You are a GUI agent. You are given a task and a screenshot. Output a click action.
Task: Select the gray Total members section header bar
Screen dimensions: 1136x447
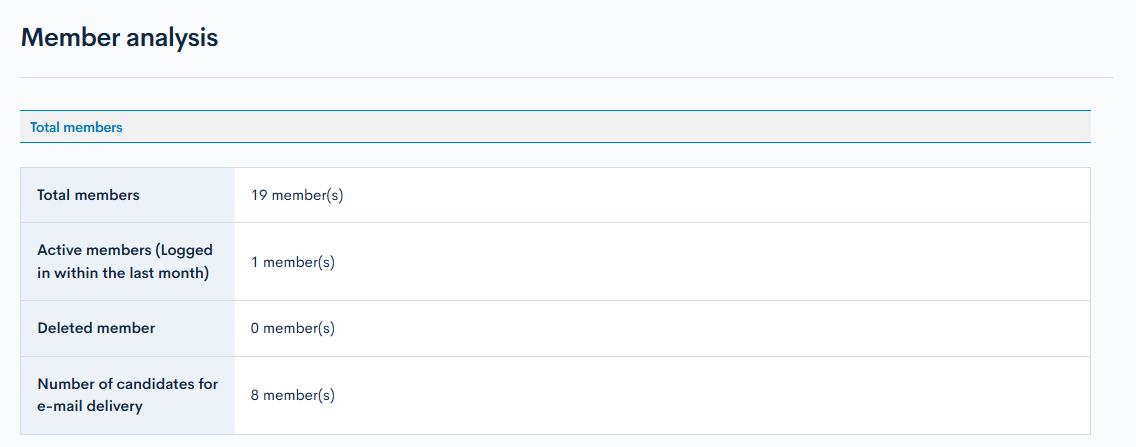(600, 127)
